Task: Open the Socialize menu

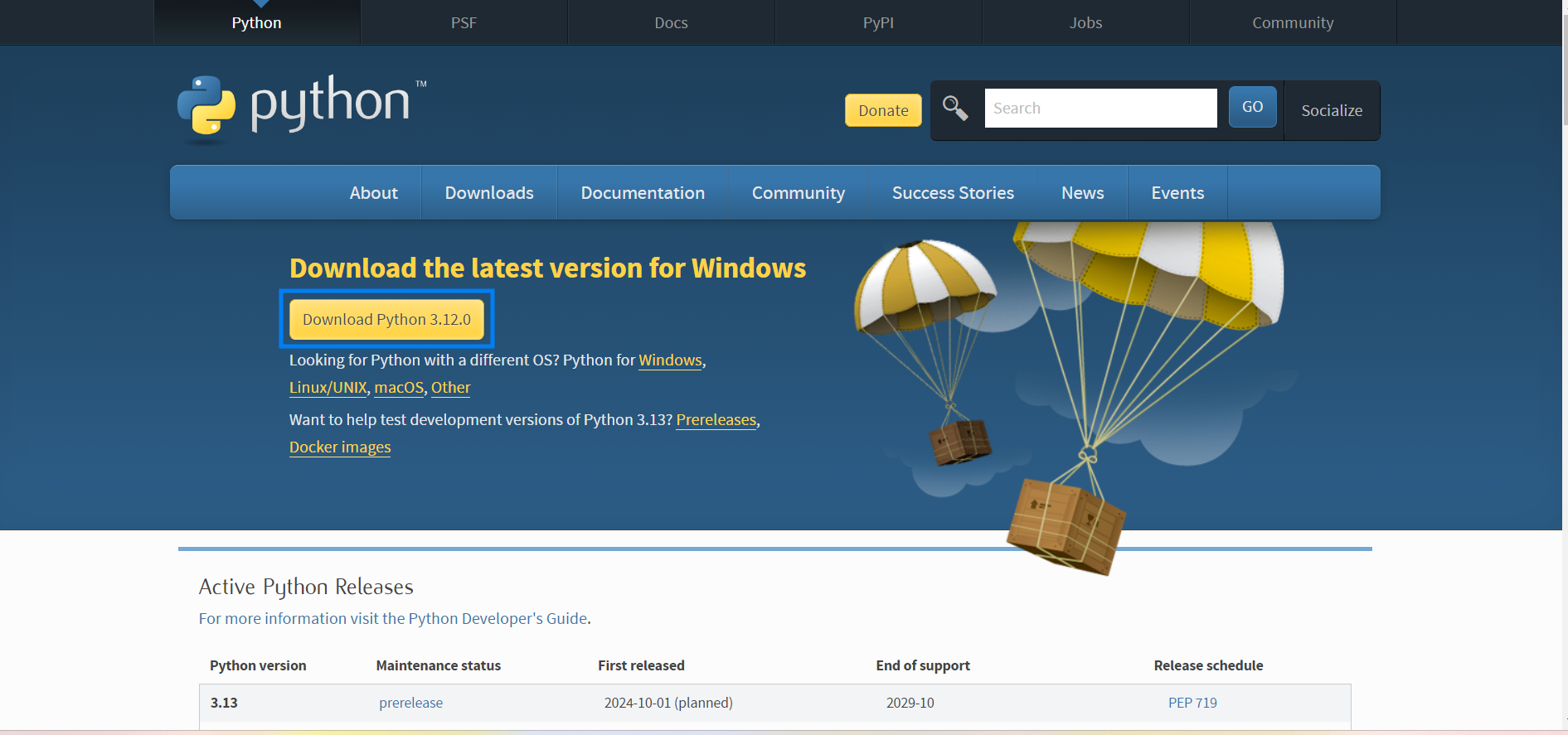Action: tap(1332, 110)
